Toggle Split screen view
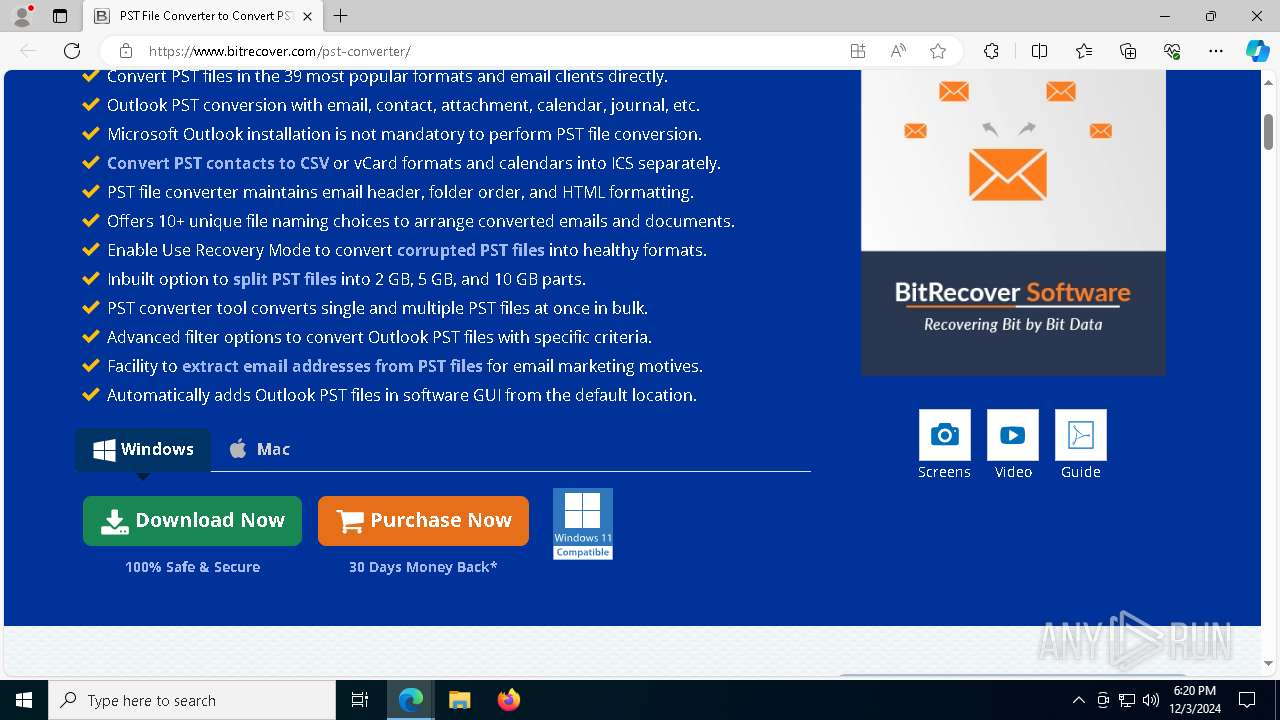1280x720 pixels. [1039, 51]
